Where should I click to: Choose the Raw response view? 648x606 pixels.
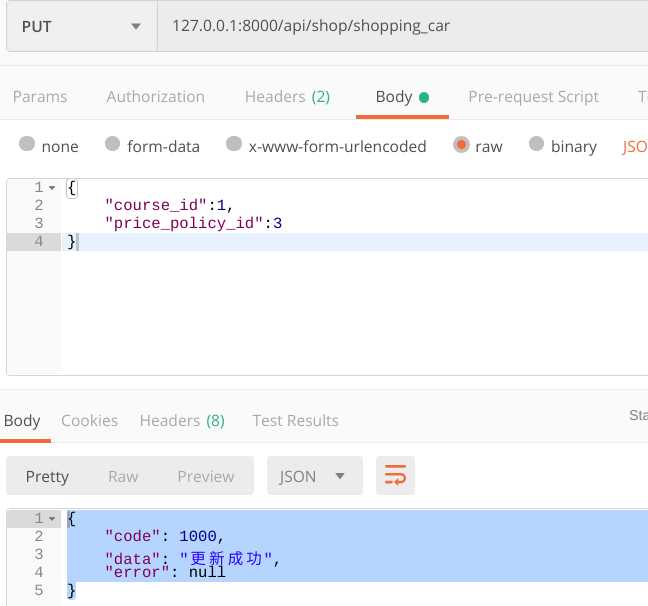[123, 476]
